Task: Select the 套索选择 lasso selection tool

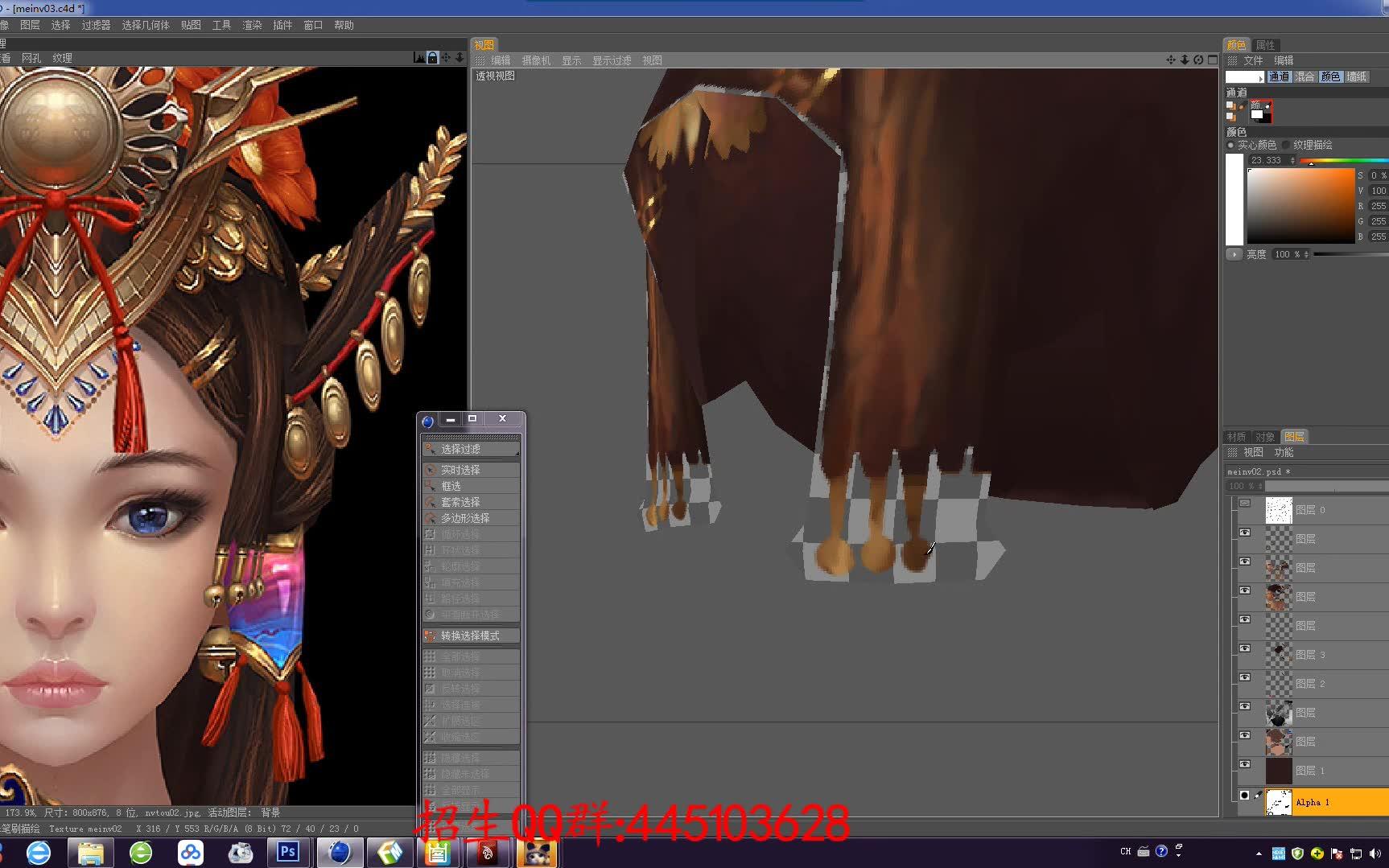Action: click(471, 502)
